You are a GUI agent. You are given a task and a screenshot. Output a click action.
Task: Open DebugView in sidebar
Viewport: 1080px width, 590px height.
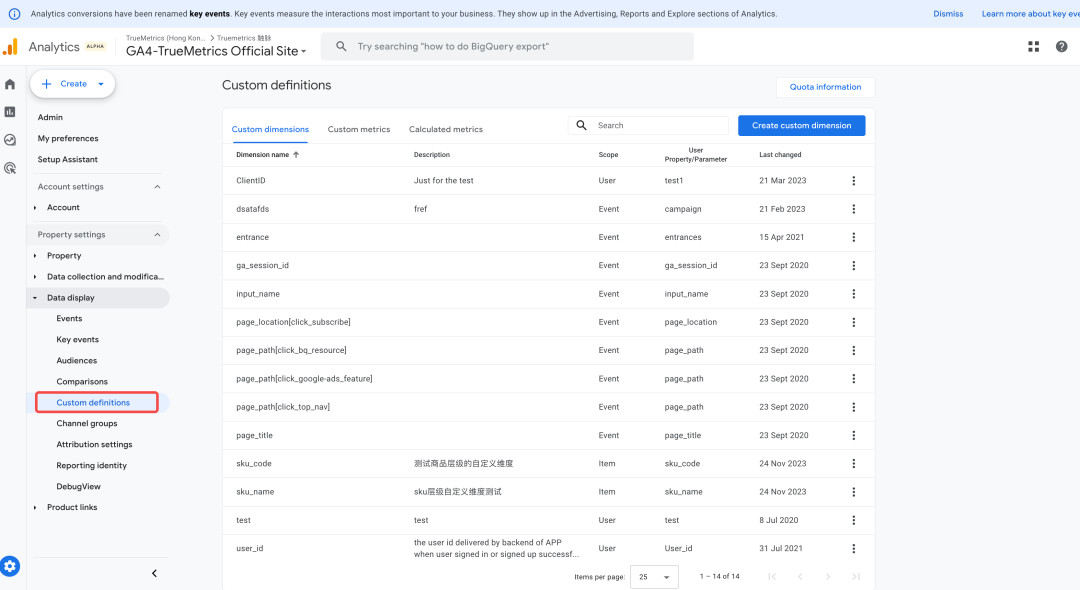[79, 487]
